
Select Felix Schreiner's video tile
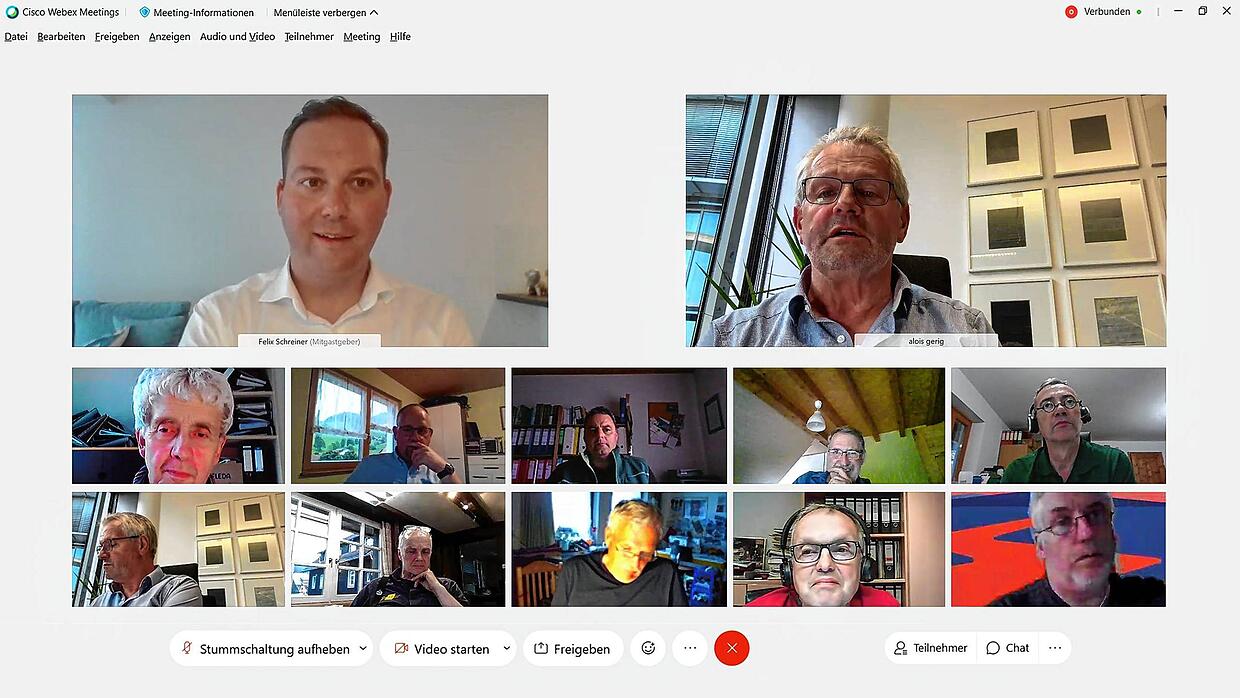[x=310, y=221]
